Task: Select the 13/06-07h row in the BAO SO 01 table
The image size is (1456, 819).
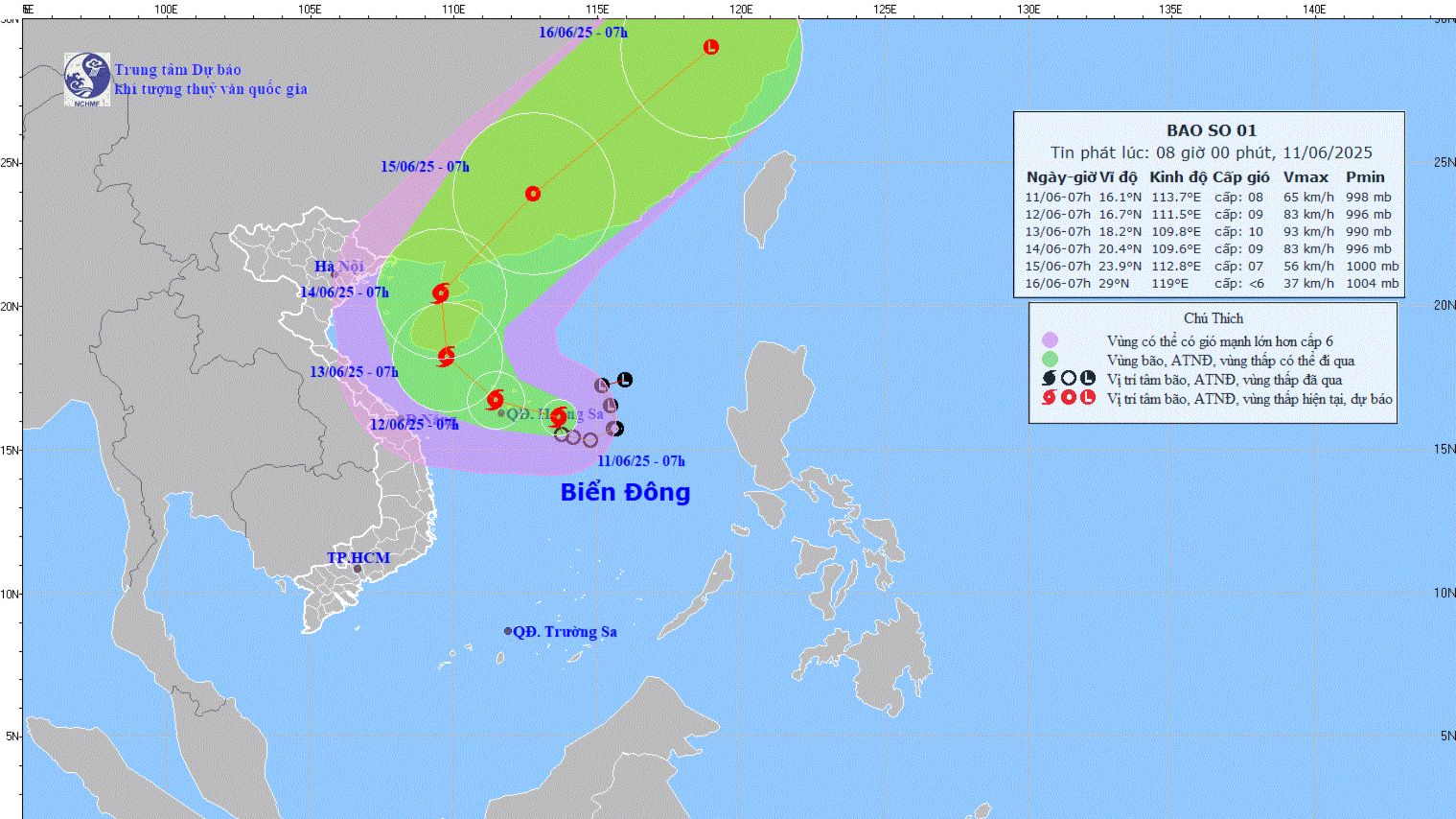Action: [1198, 231]
